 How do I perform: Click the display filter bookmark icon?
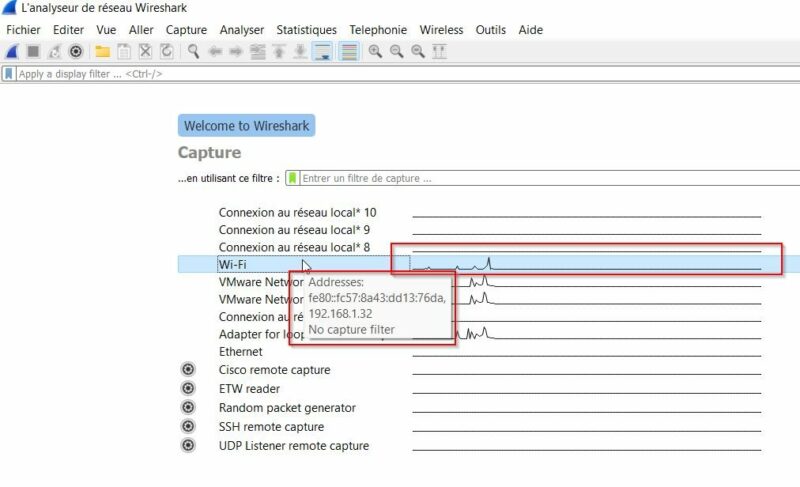pyautogui.click(x=9, y=74)
